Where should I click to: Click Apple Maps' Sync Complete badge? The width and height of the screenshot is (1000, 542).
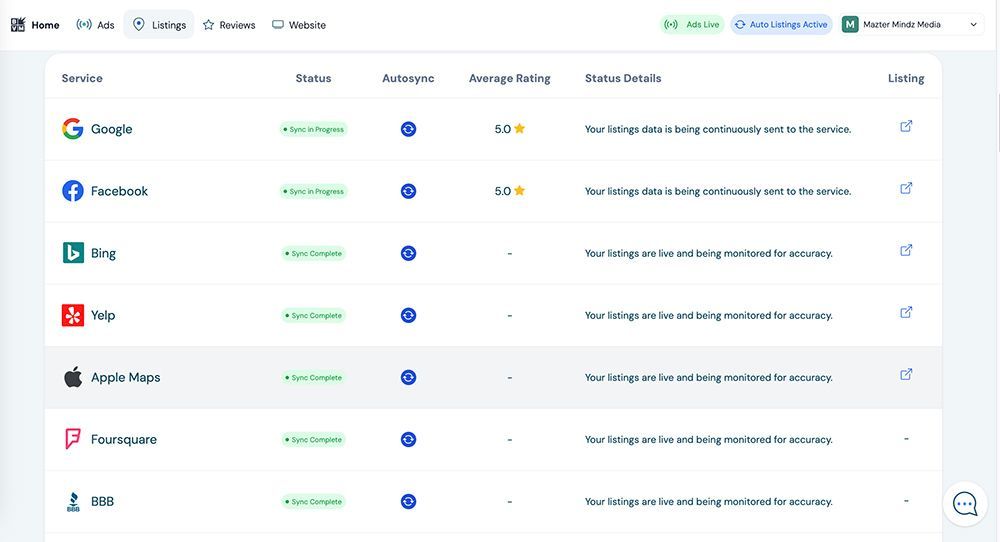tap(313, 377)
